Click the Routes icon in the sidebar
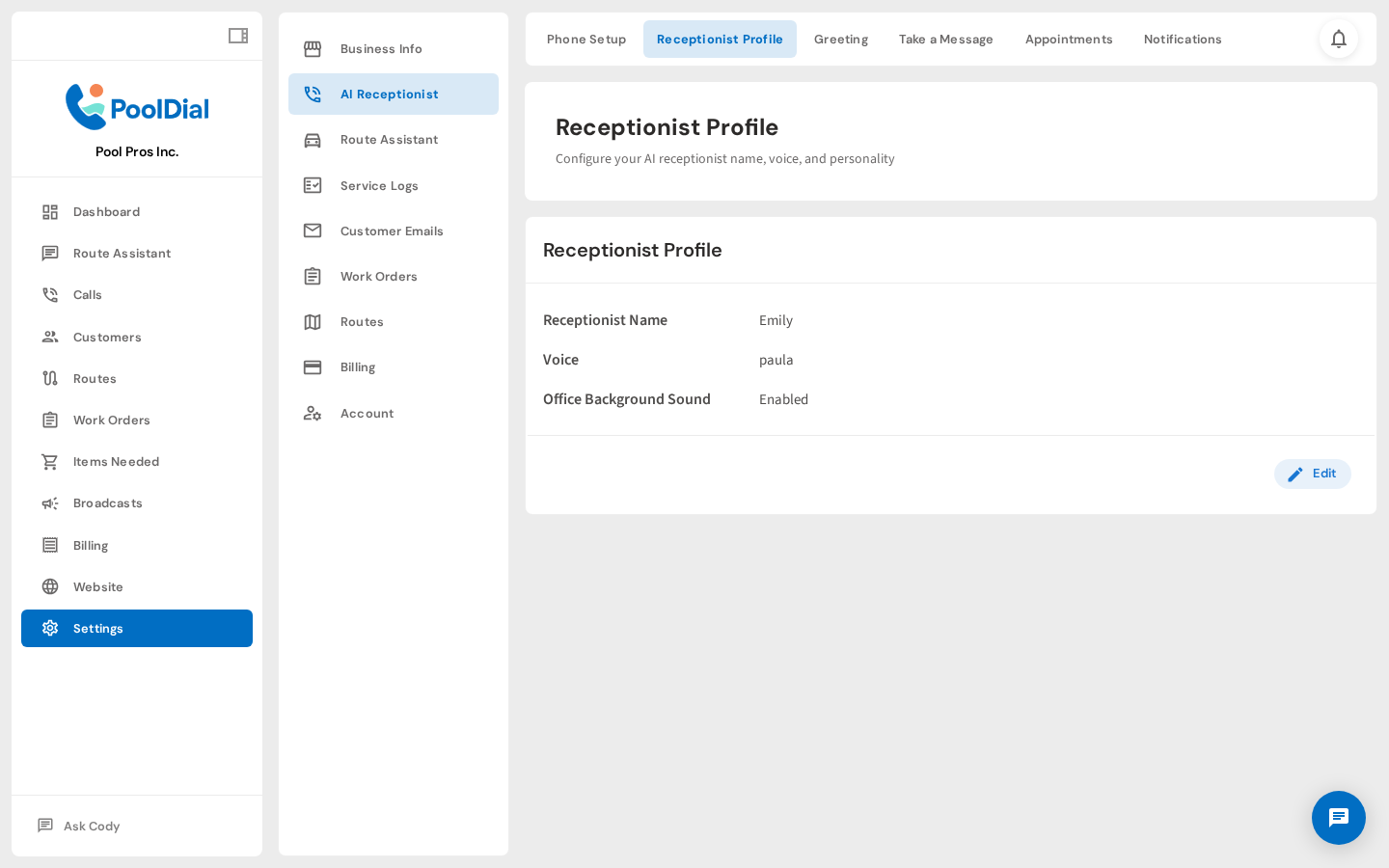Image resolution: width=1389 pixels, height=868 pixels. coord(50,378)
